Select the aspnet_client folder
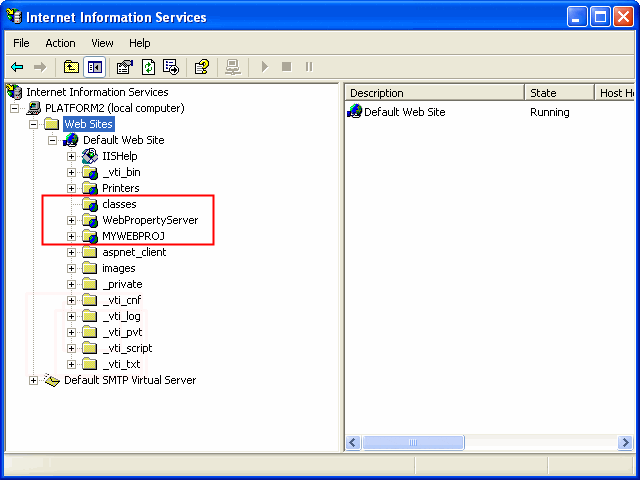 click(x=134, y=252)
